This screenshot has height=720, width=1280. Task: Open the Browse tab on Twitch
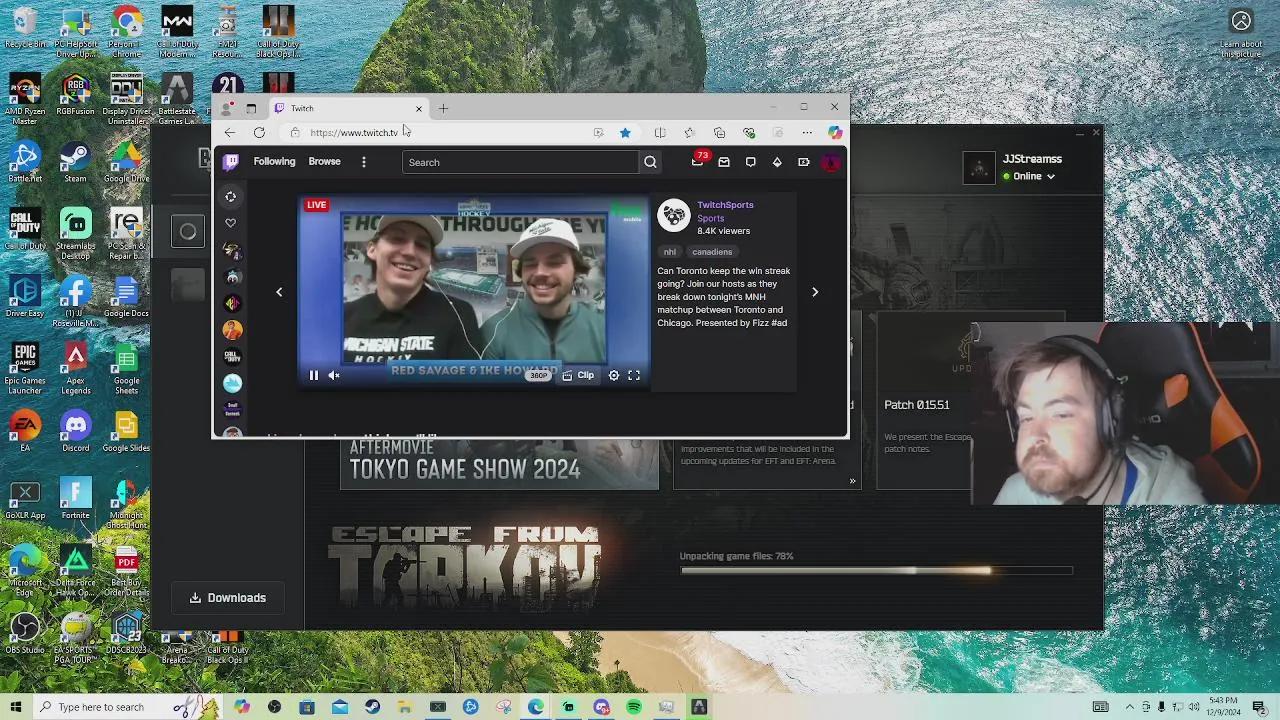click(324, 161)
